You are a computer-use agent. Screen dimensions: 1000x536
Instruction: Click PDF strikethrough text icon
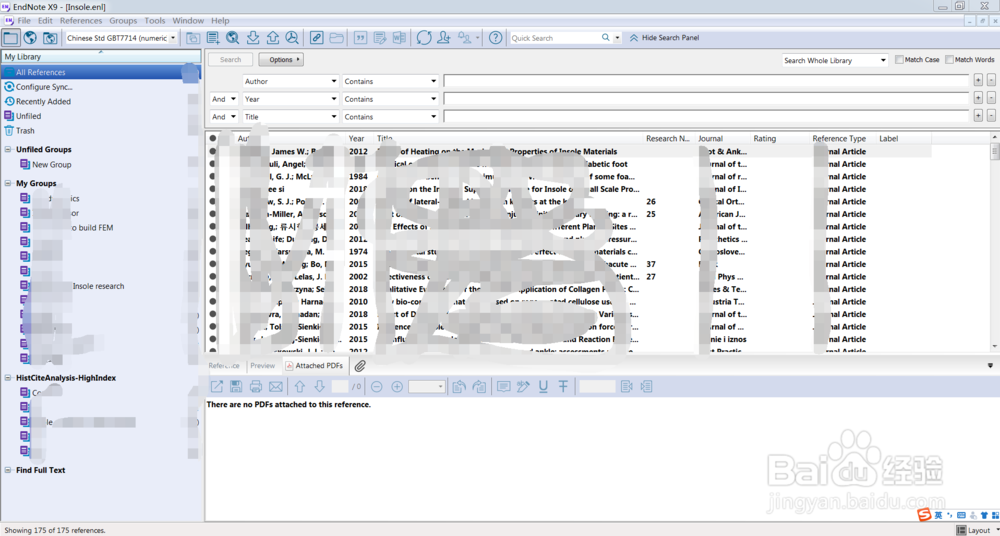tap(563, 387)
